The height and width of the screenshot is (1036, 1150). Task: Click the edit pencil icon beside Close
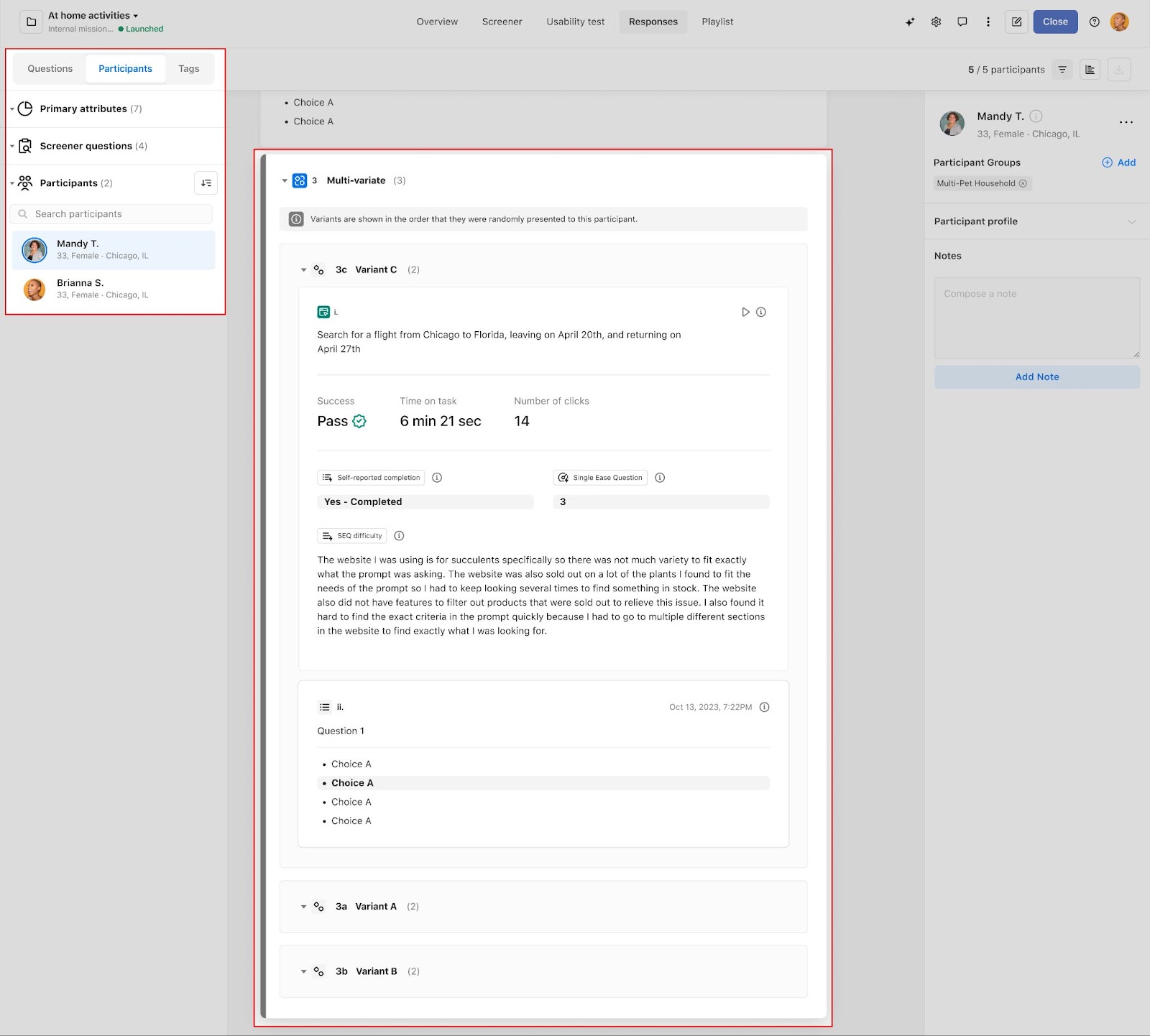point(1016,22)
